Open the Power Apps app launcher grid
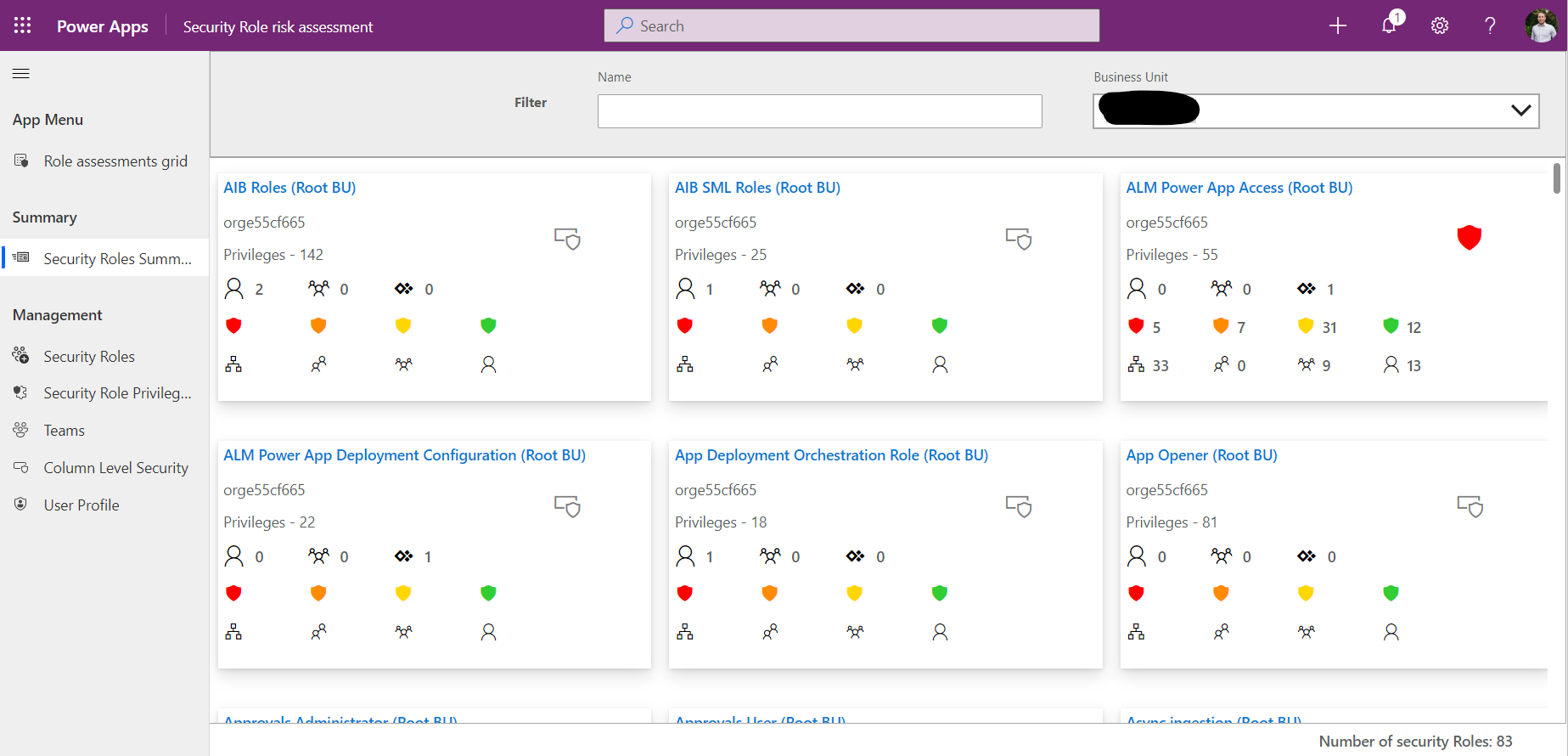Viewport: 1568px width, 756px height. (x=23, y=25)
